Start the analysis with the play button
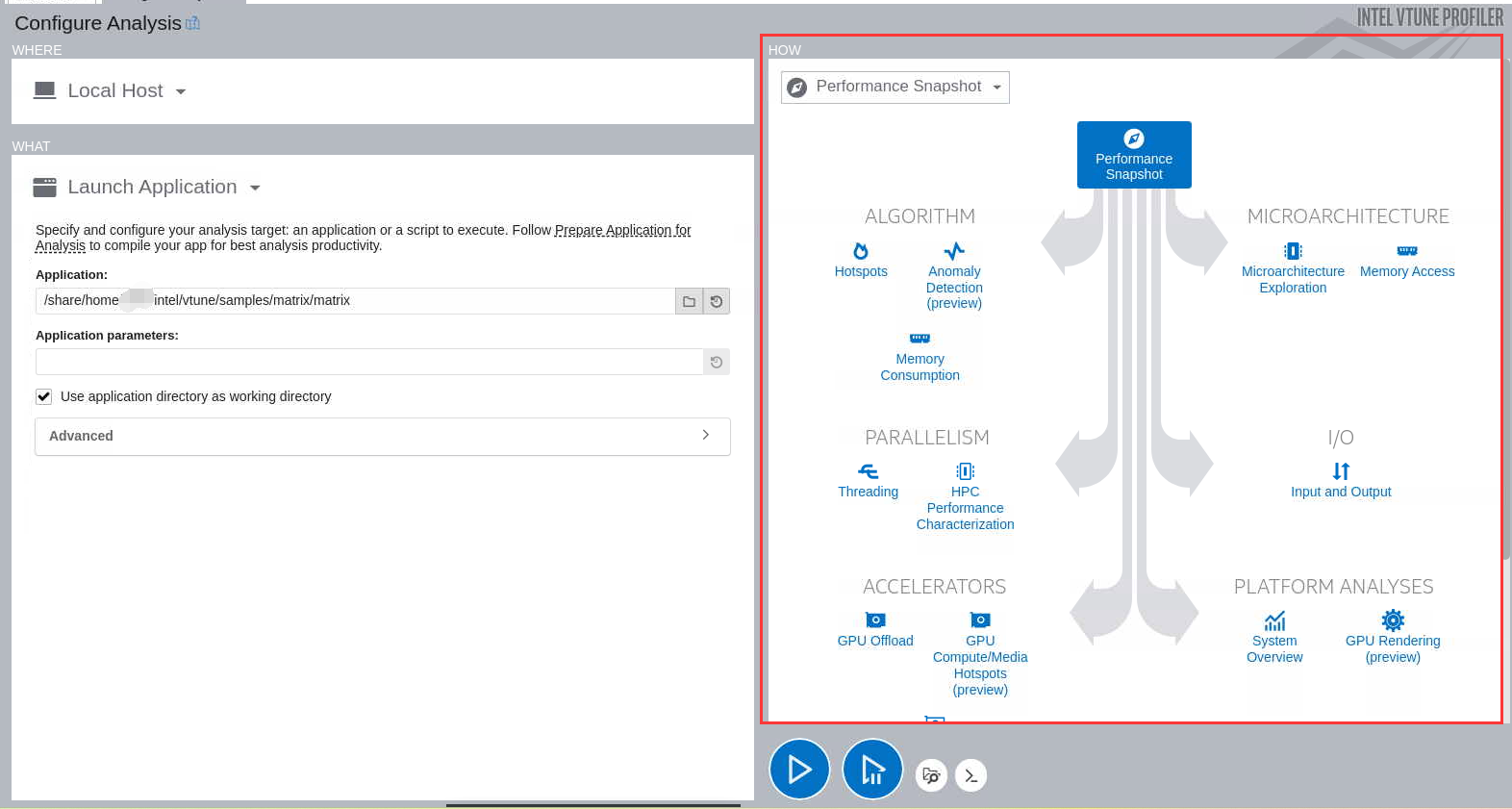Screen dimensions: 1512x809 pyautogui.click(x=799, y=770)
